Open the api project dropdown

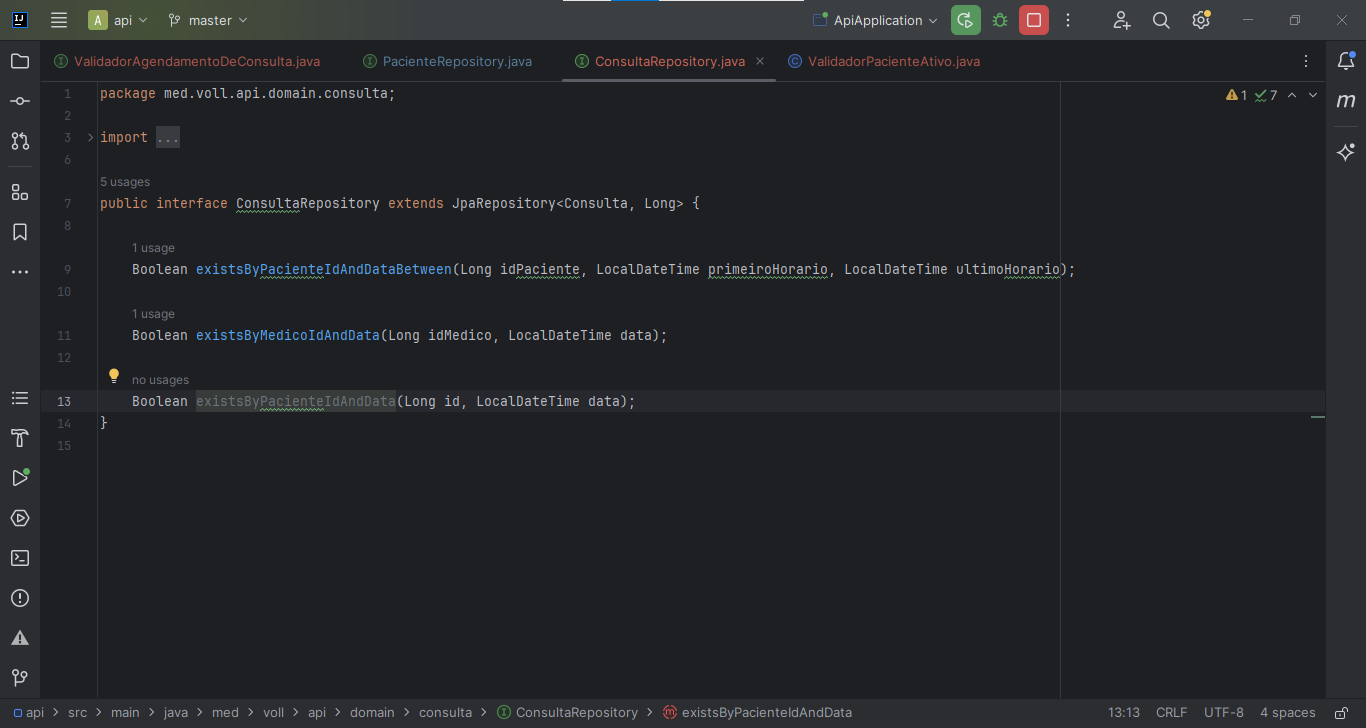(x=118, y=20)
